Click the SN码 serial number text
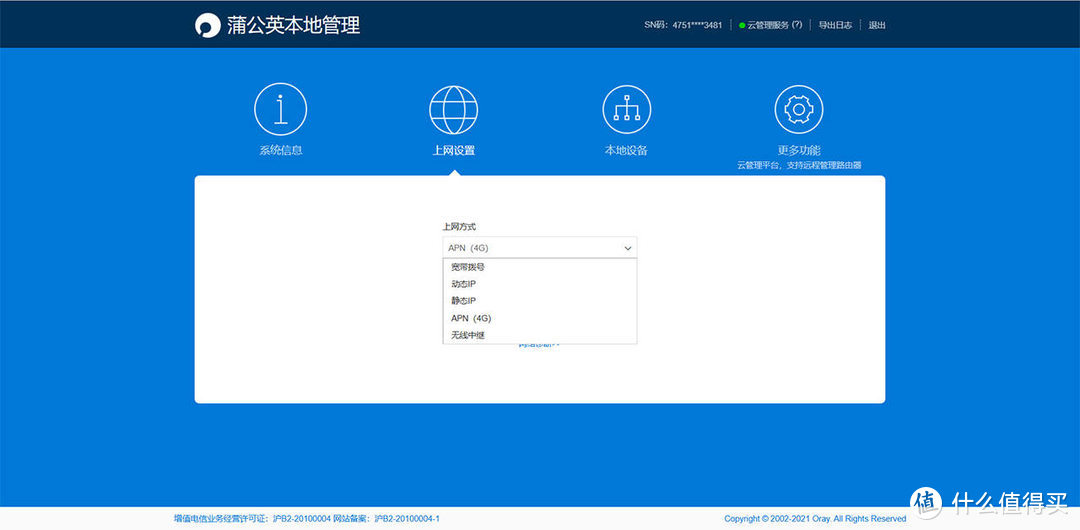 click(683, 25)
